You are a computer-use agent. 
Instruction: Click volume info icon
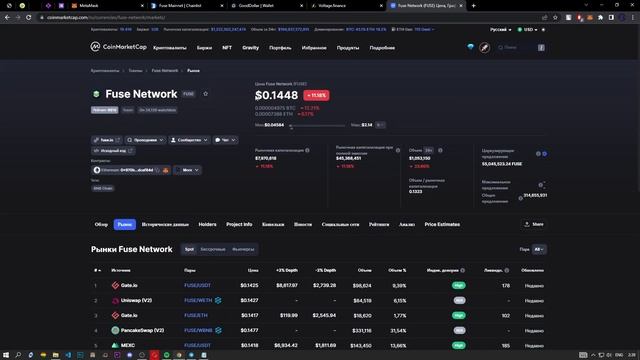pyautogui.click(x=440, y=150)
